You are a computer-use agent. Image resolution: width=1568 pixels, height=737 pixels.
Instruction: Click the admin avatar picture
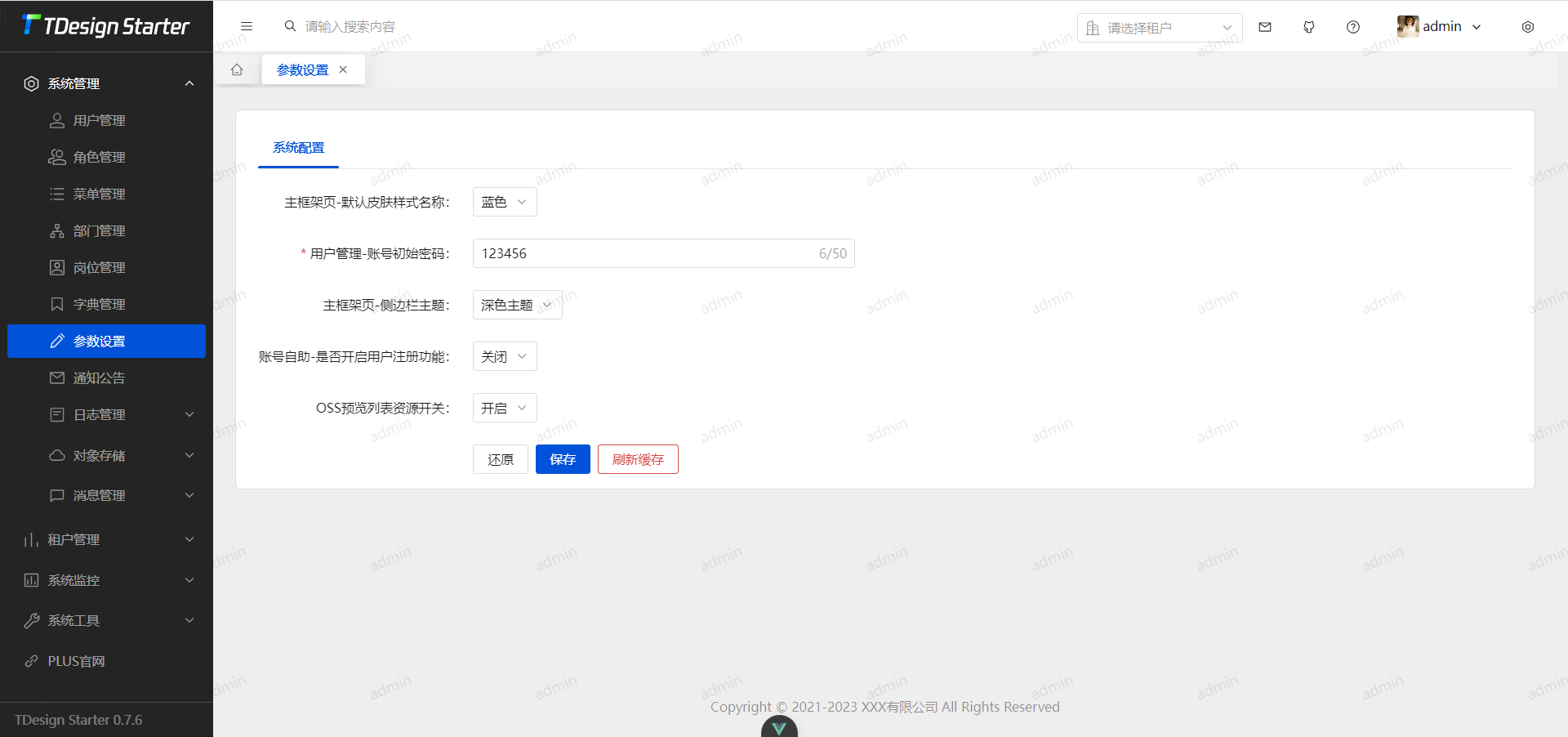(1407, 27)
